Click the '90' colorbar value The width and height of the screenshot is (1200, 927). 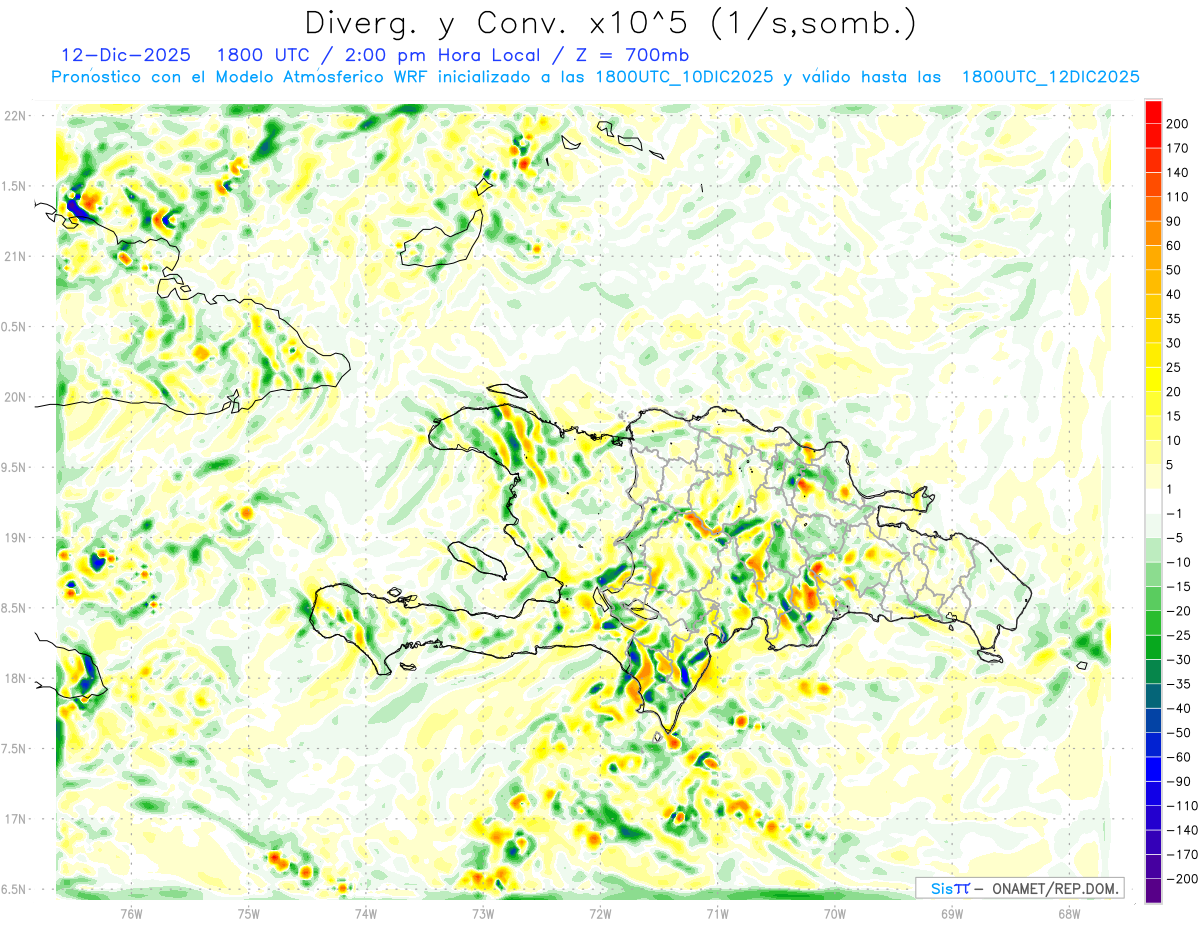pos(1174,222)
